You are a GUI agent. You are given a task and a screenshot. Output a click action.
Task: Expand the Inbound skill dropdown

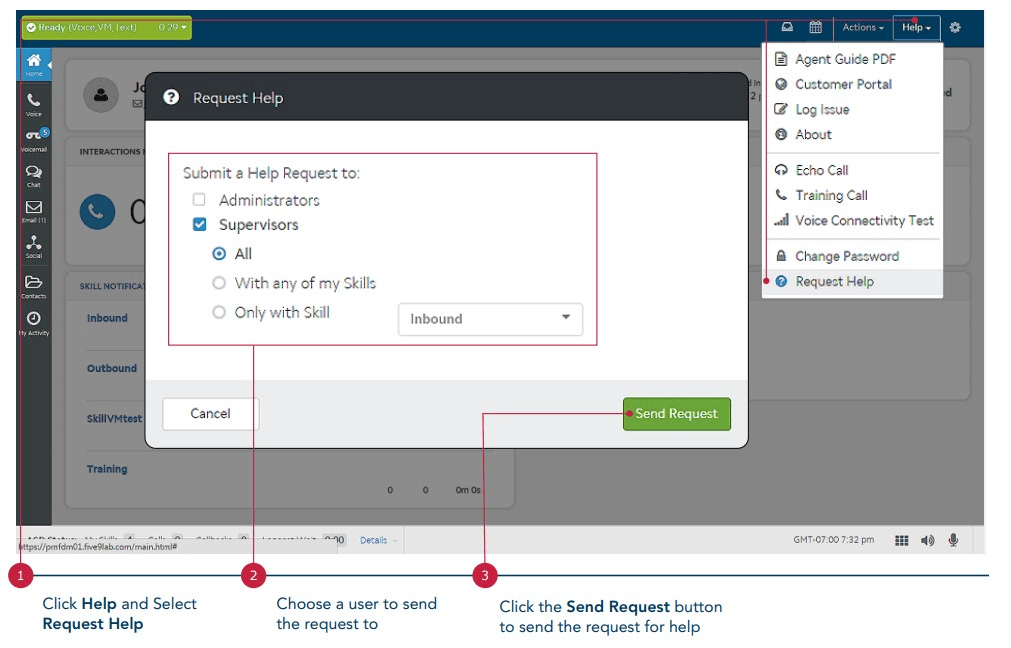490,319
